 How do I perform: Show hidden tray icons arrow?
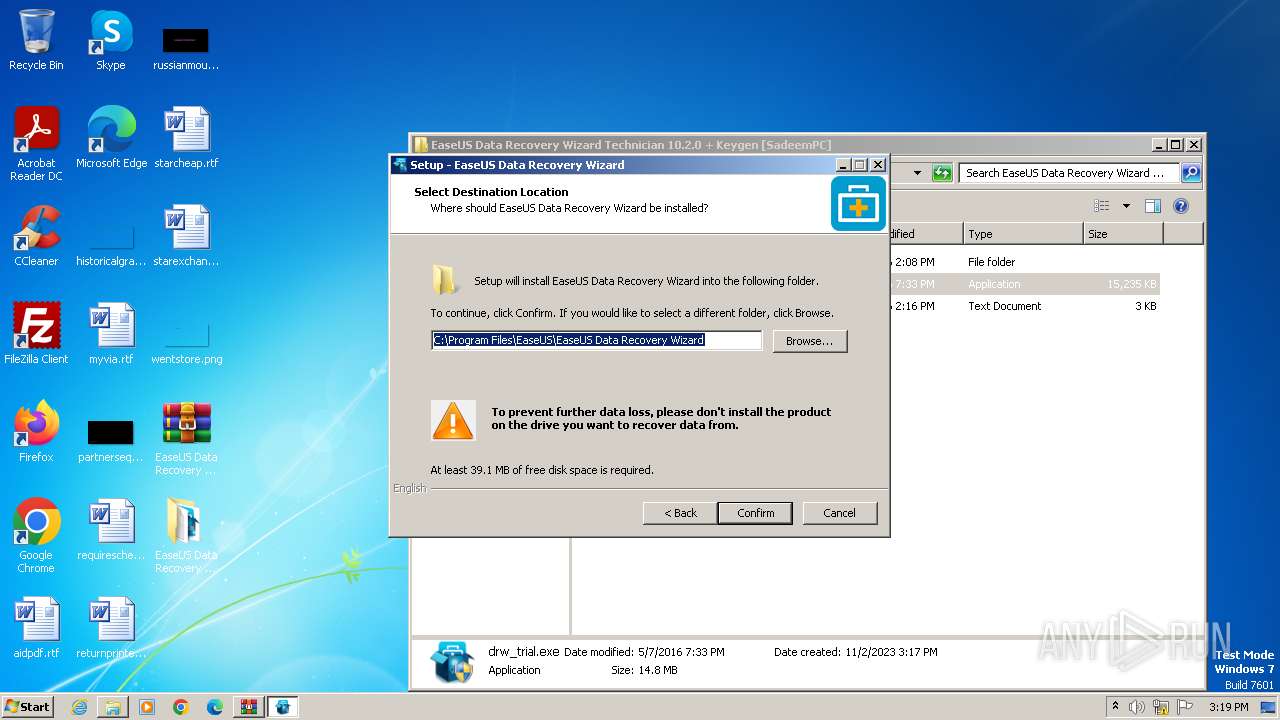point(1115,706)
